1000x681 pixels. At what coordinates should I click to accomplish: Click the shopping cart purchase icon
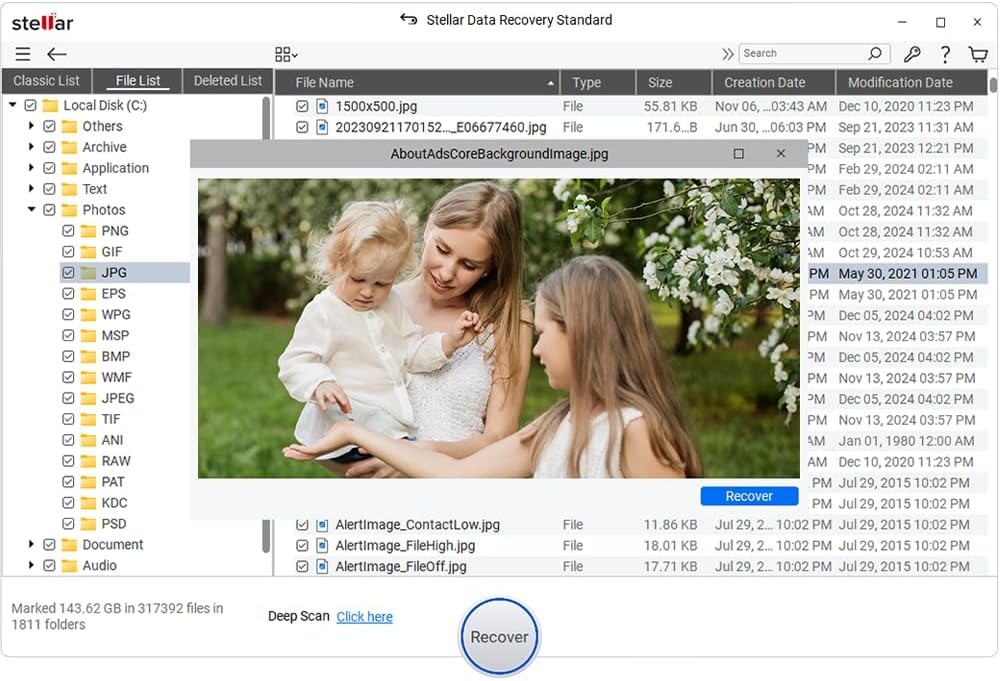(978, 54)
